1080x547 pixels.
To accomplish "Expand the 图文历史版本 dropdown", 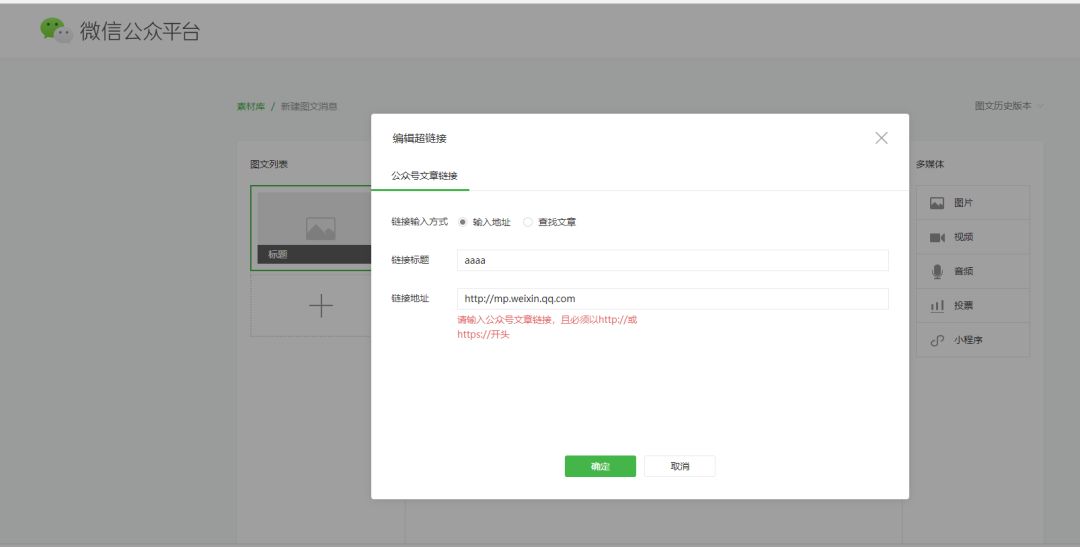I will click(x=1009, y=105).
